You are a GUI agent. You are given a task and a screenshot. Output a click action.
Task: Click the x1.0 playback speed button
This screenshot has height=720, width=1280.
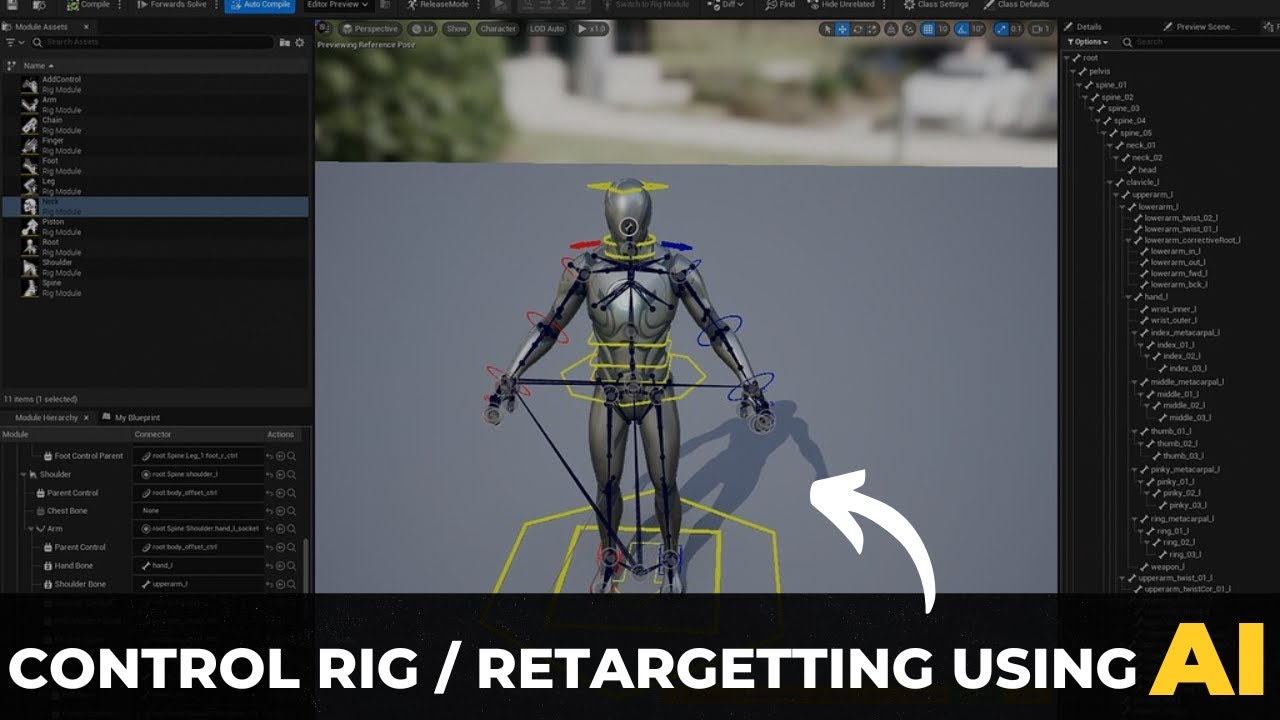tap(591, 29)
